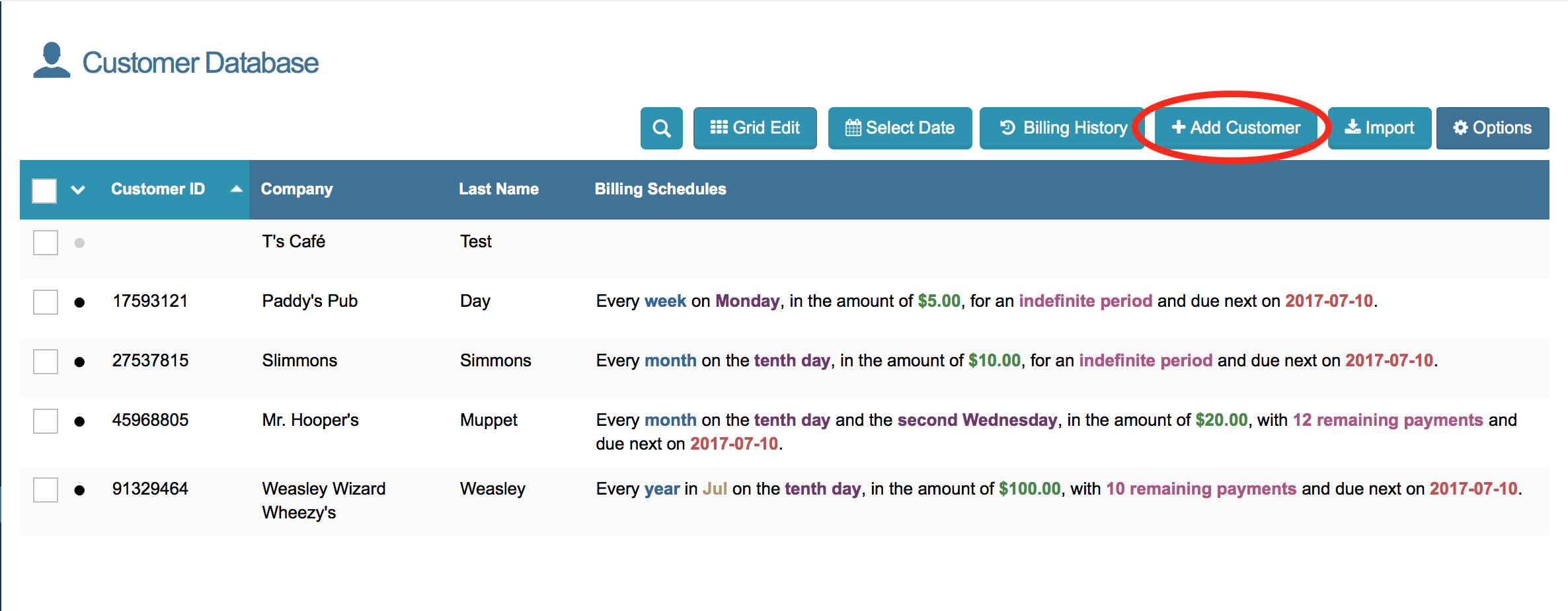Click the gray status dot for T's Café

point(79,243)
